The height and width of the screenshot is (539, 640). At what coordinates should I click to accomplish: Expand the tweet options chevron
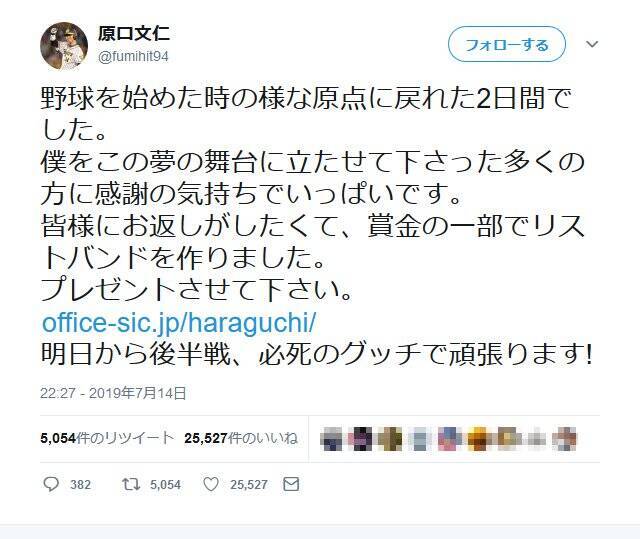[592, 44]
